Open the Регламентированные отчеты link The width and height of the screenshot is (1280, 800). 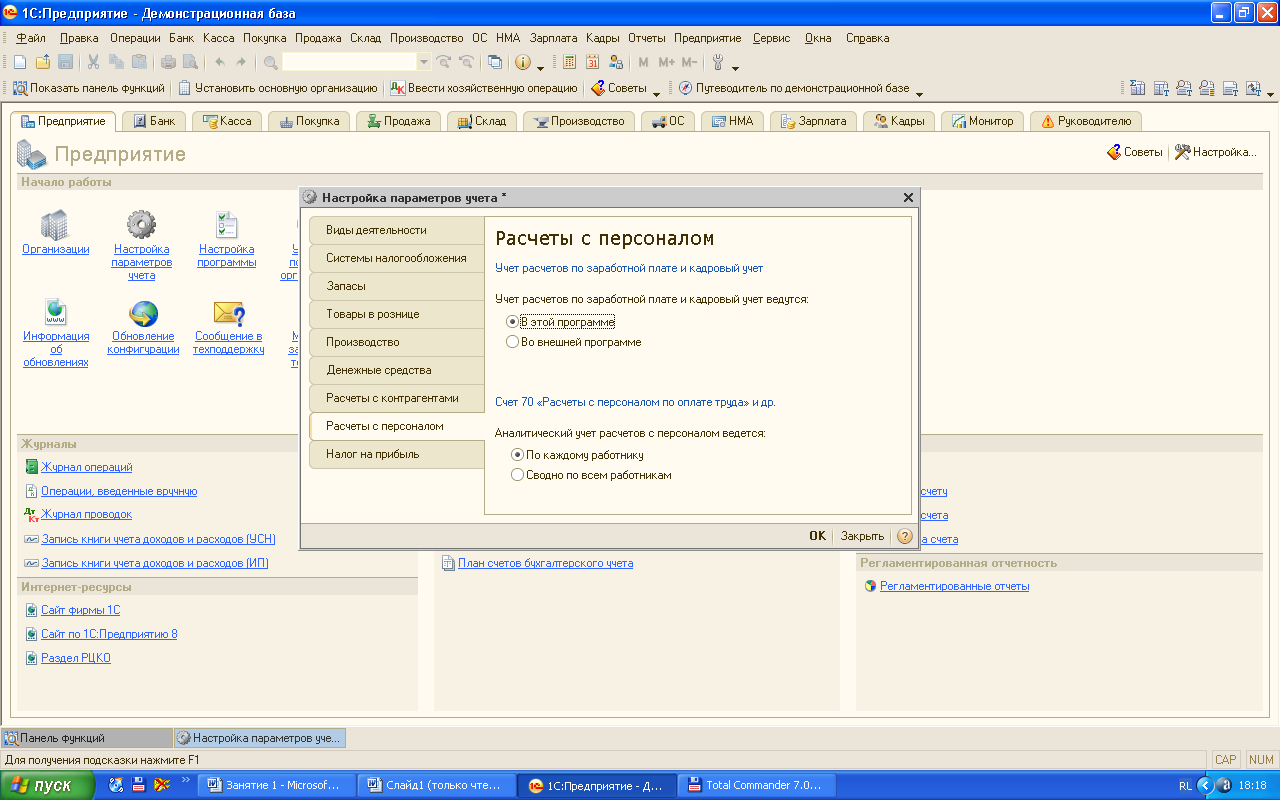(x=954, y=586)
